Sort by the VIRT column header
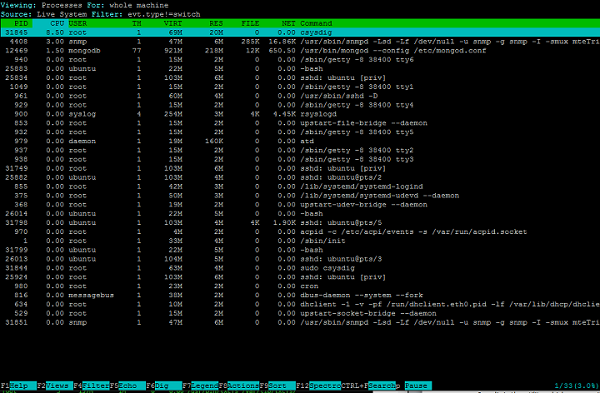 pyautogui.click(x=173, y=23)
